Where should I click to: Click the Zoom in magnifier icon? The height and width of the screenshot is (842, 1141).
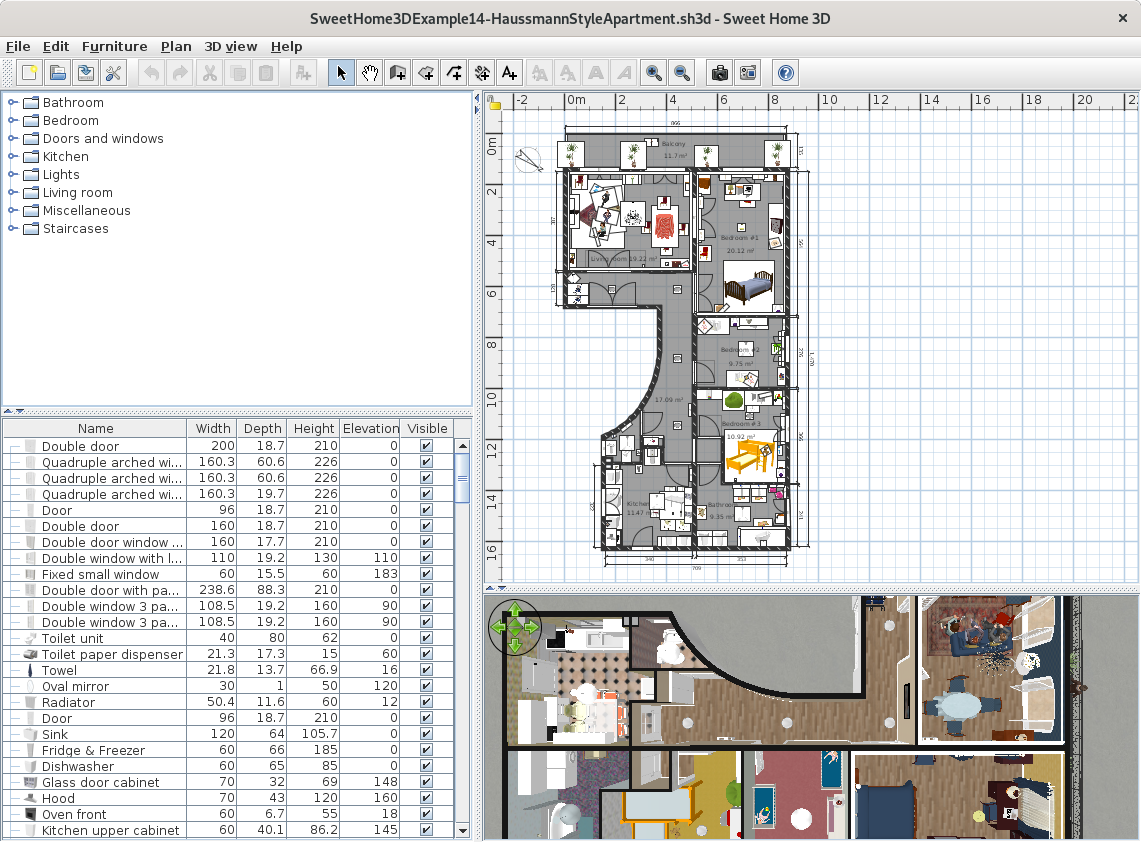pos(654,72)
